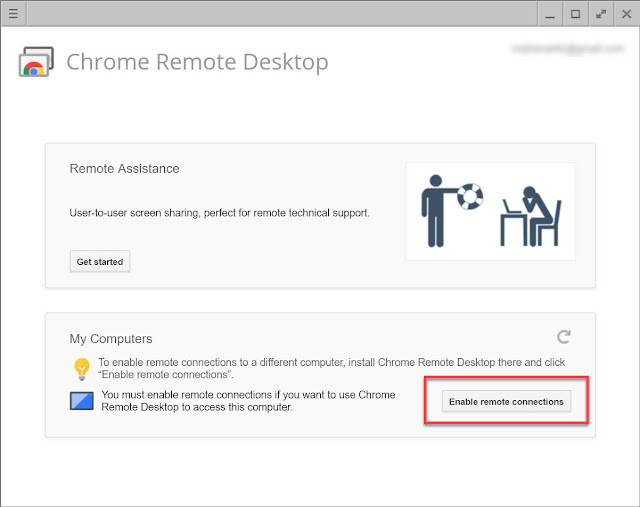Refresh the My Computers list
The height and width of the screenshot is (507, 640).
pos(564,337)
